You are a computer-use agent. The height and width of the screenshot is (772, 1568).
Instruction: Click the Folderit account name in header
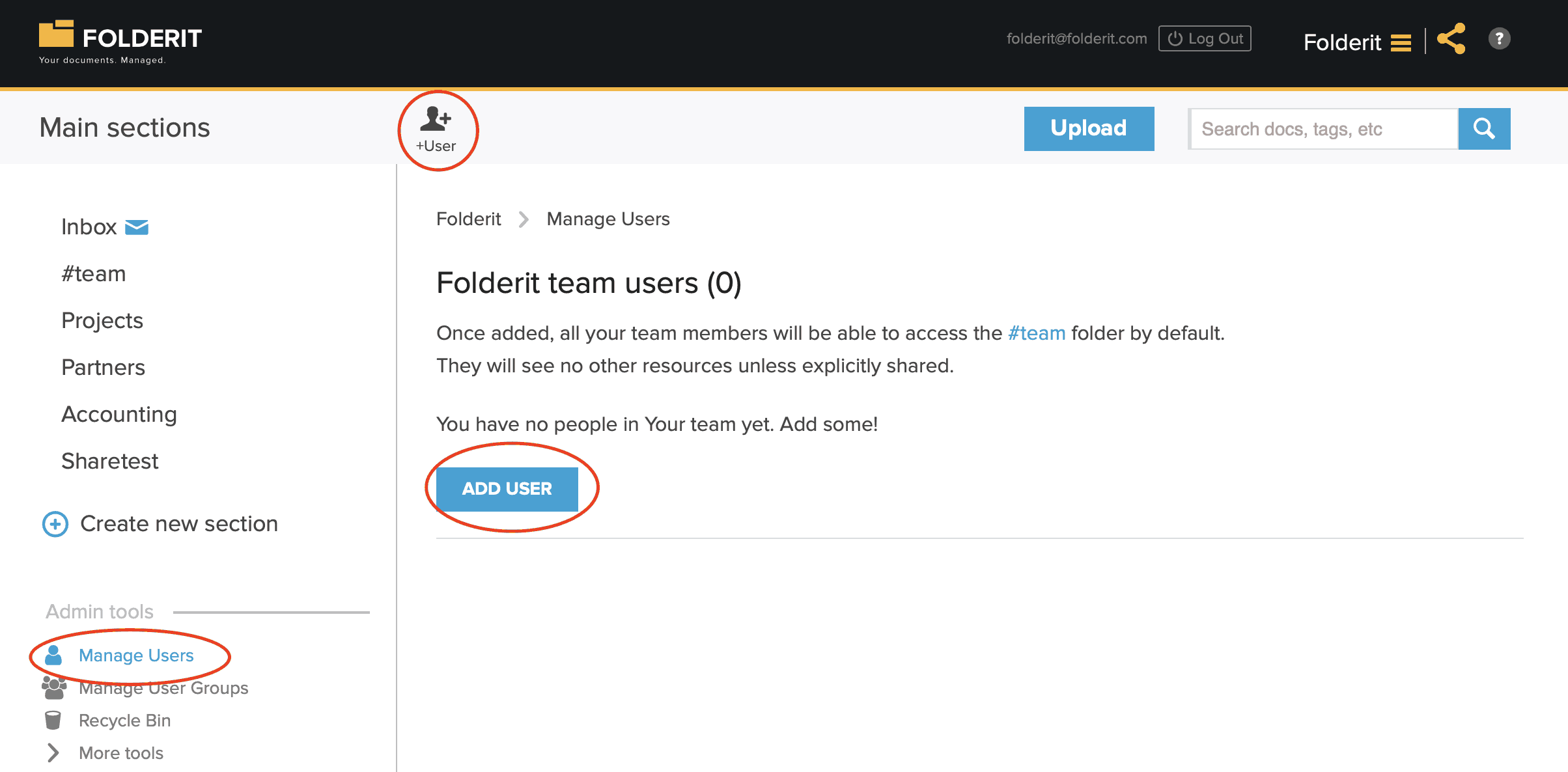coord(1342,42)
